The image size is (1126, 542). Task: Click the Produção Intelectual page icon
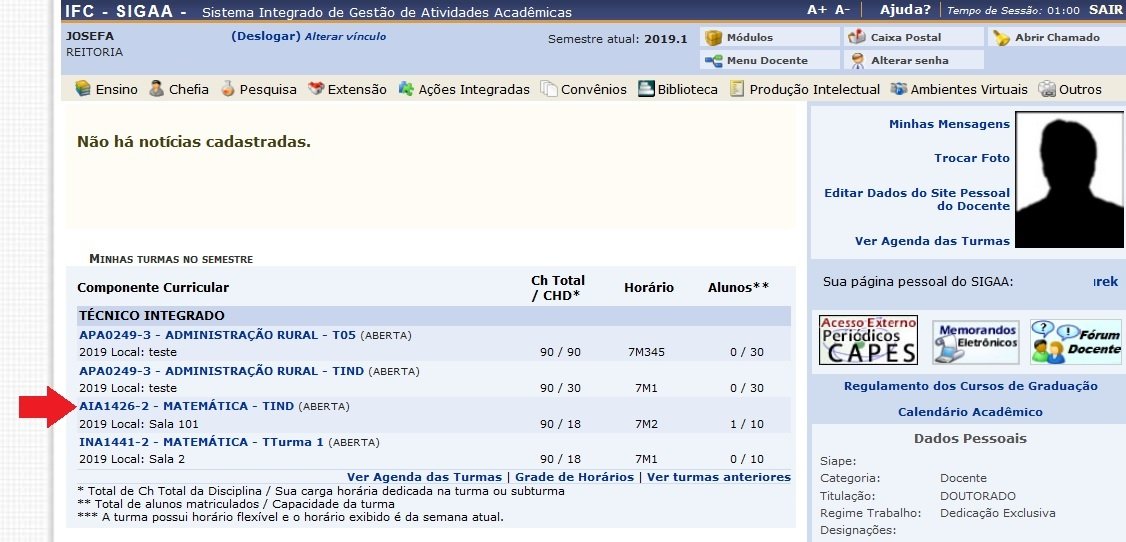pyautogui.click(x=736, y=89)
